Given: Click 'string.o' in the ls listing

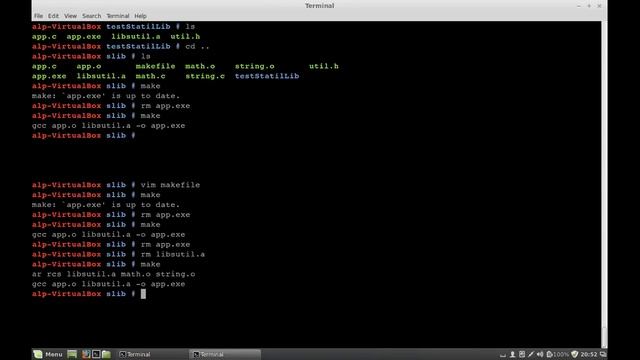Looking at the screenshot, I should pos(254,66).
